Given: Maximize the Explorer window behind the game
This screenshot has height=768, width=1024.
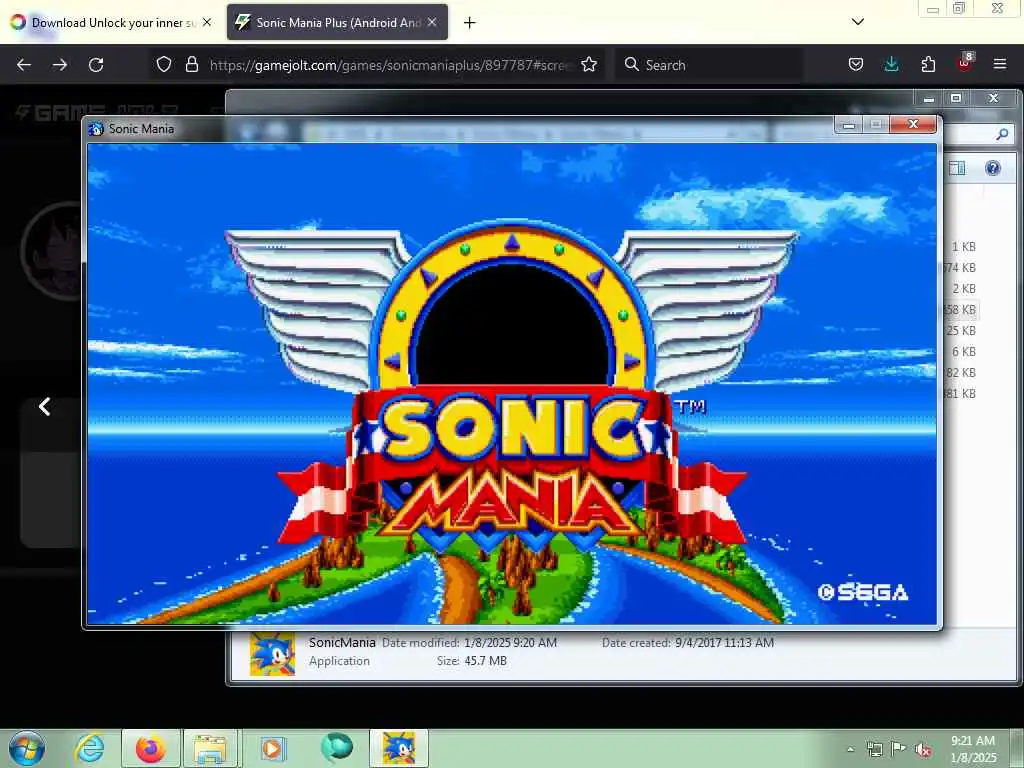Looking at the screenshot, I should click(956, 98).
